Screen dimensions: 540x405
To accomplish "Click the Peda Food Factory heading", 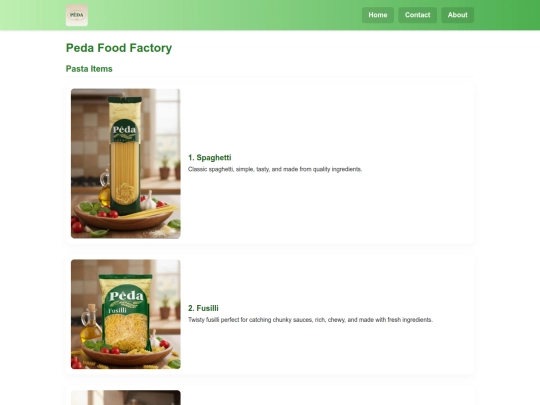I will [x=119, y=48].
